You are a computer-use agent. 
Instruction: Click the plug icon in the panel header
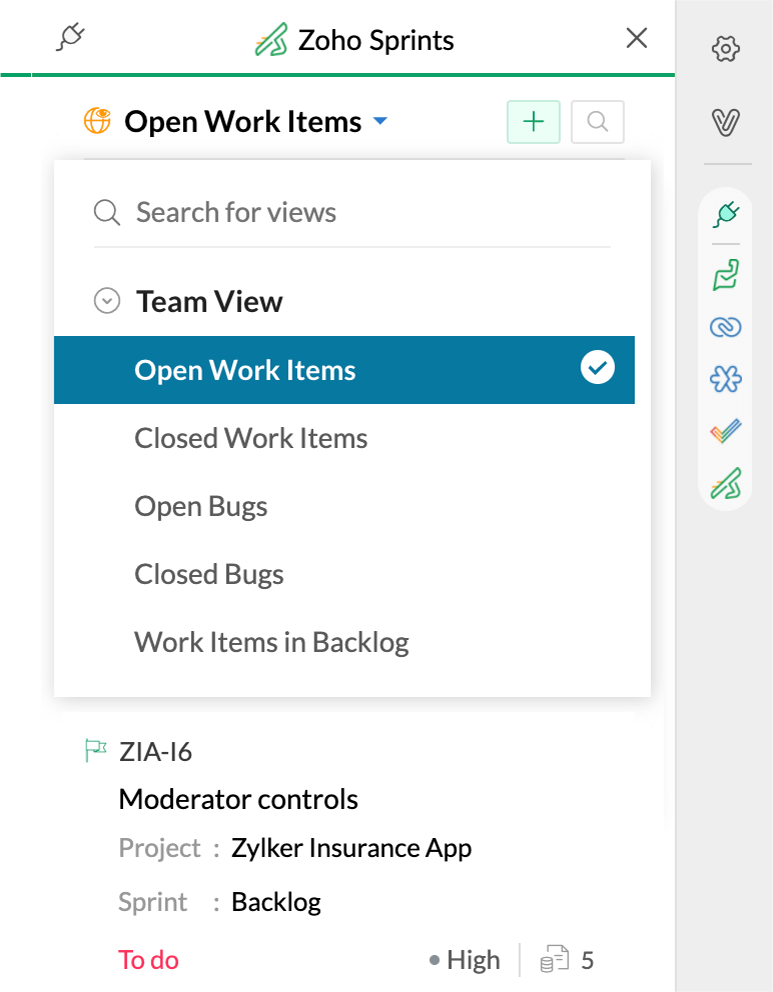click(x=71, y=39)
